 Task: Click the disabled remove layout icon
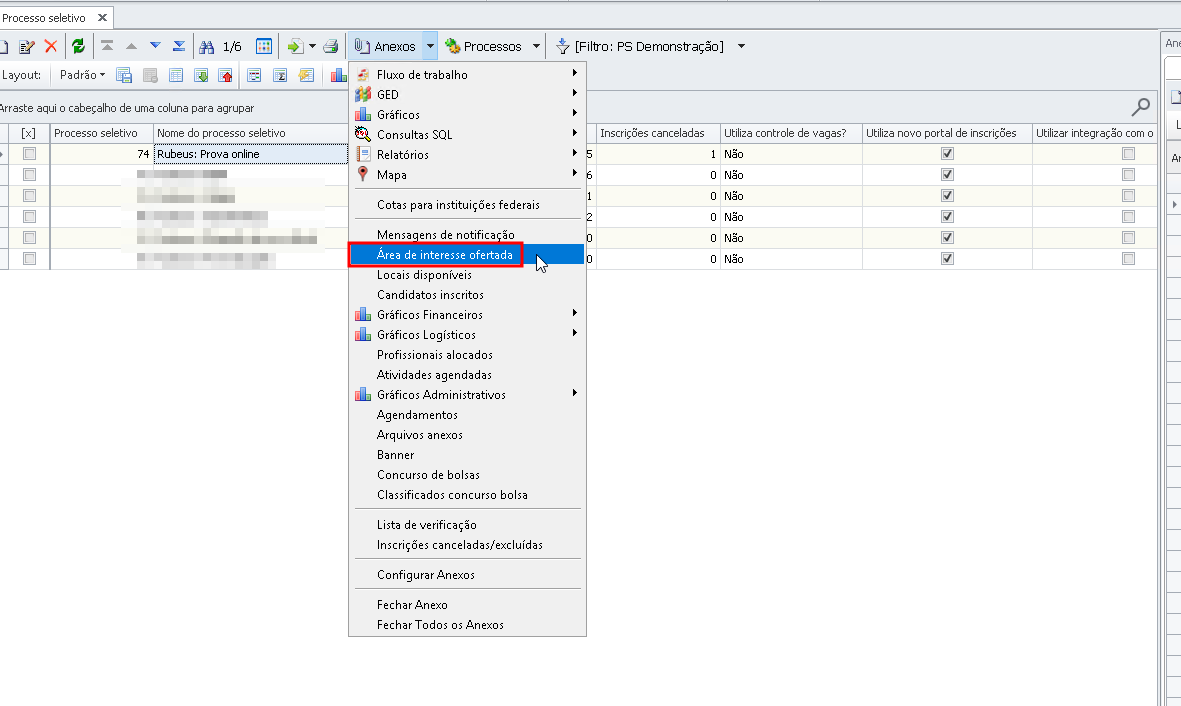tap(151, 75)
